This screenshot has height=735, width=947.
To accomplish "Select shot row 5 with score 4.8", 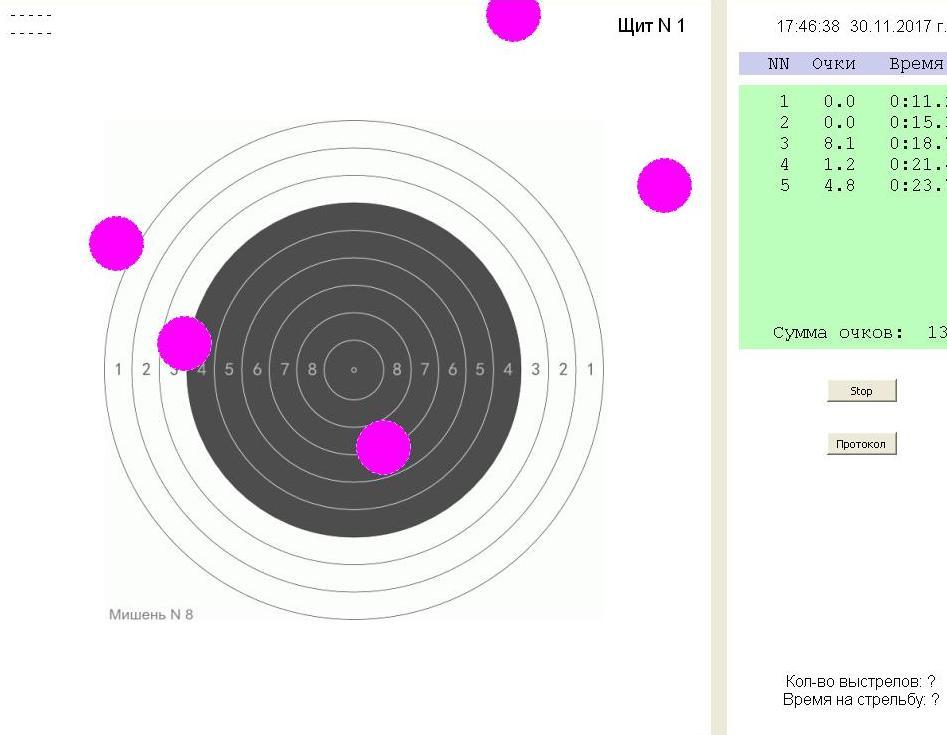I will (x=840, y=186).
